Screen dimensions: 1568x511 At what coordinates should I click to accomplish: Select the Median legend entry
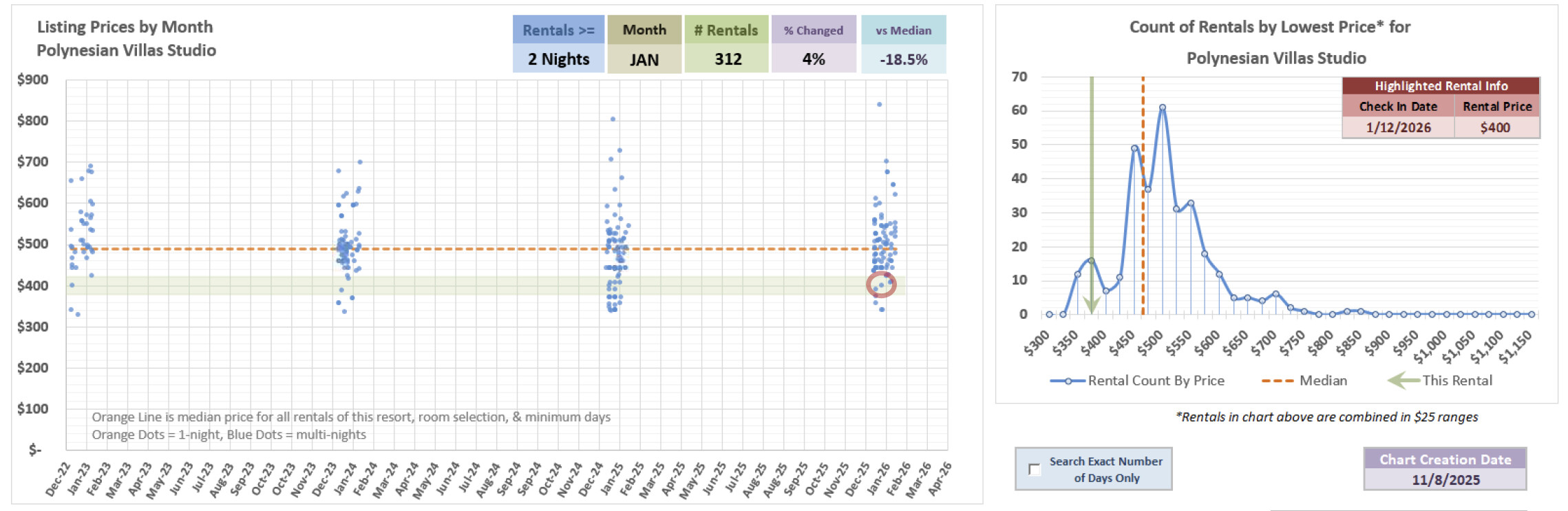1322,380
